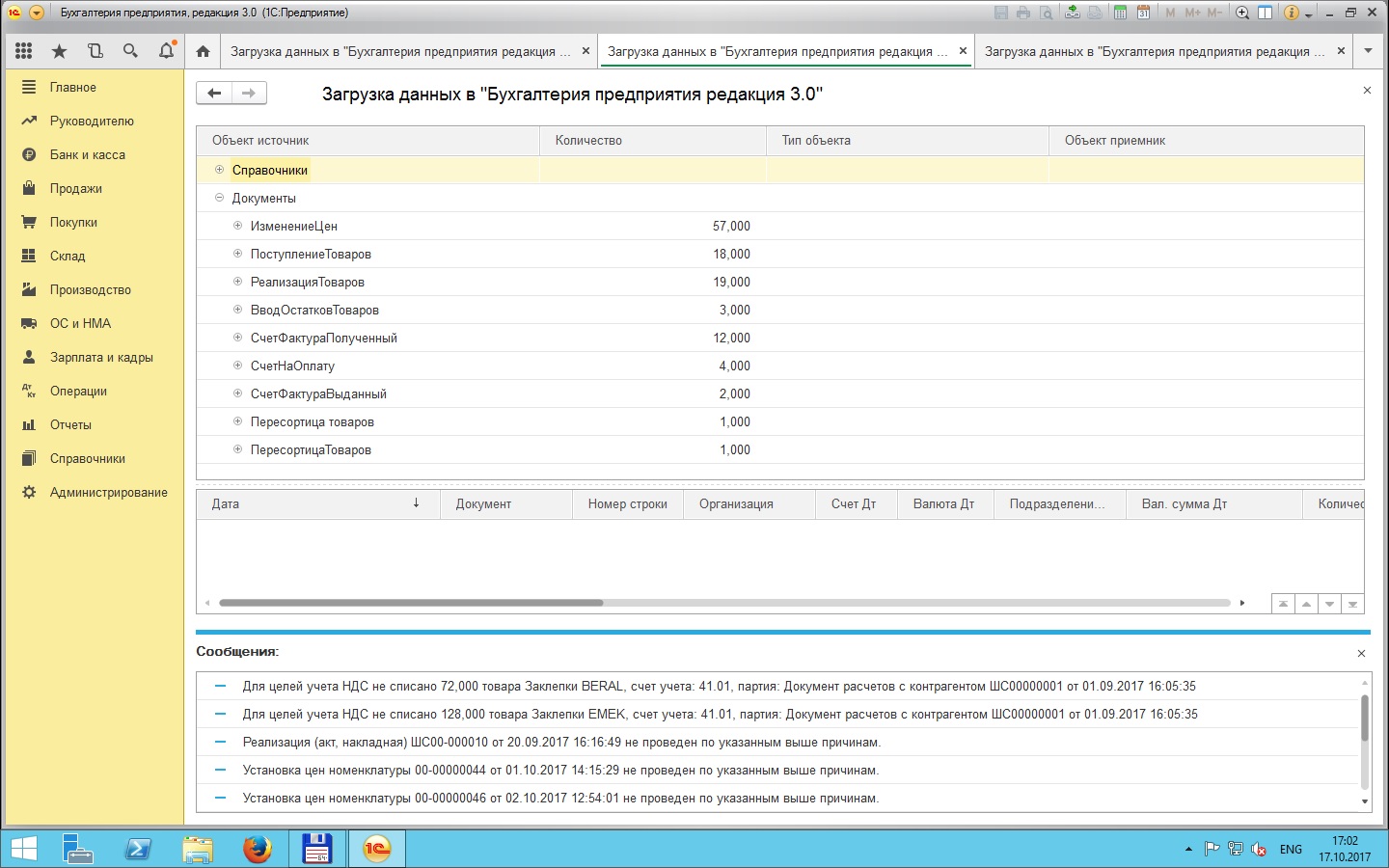
Task: Expand the ВводОстатковТоваров row
Action: [237, 310]
